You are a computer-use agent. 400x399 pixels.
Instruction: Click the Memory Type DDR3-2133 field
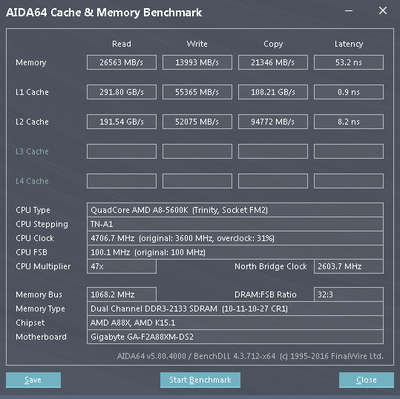235,309
